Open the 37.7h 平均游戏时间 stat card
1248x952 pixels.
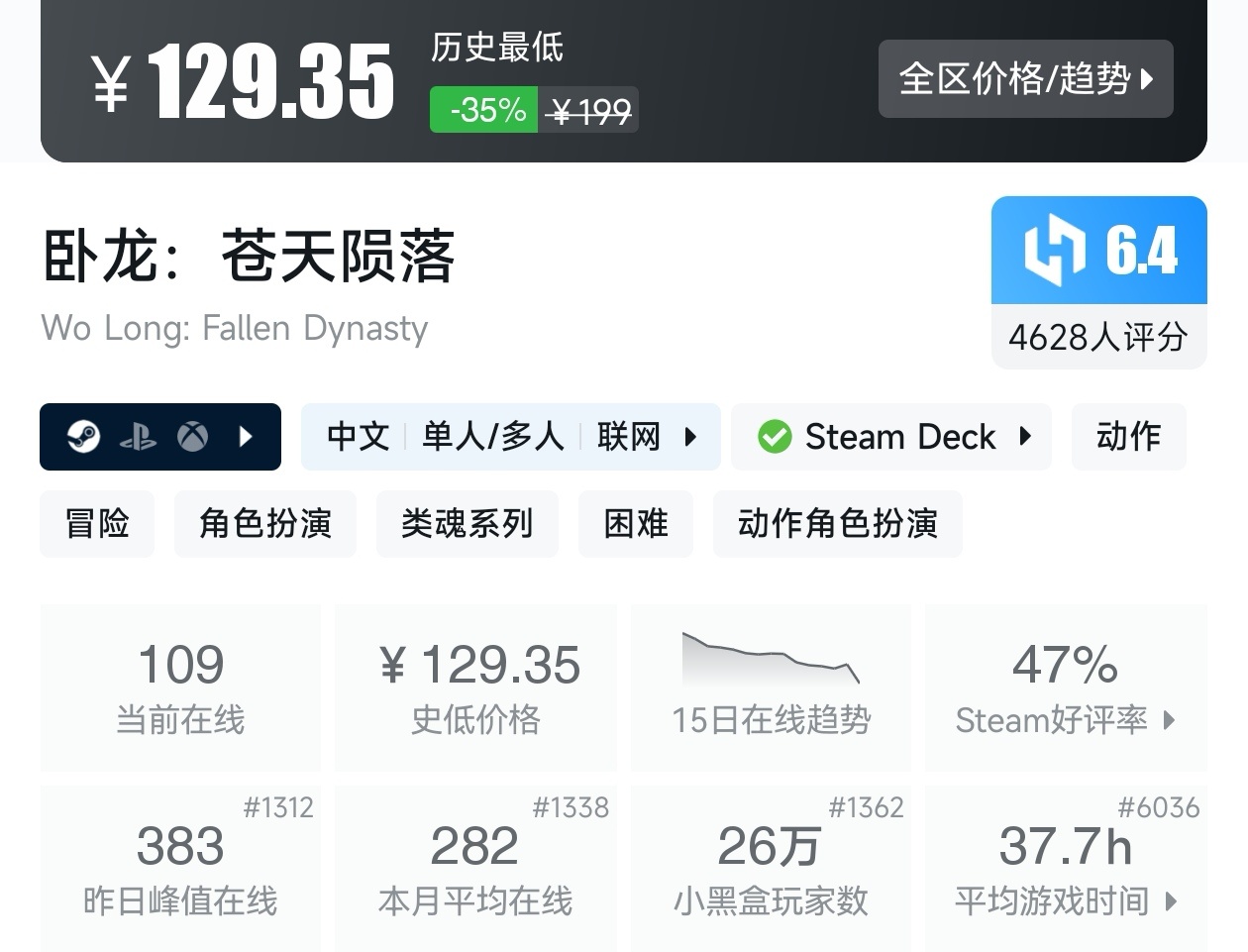(1066, 868)
